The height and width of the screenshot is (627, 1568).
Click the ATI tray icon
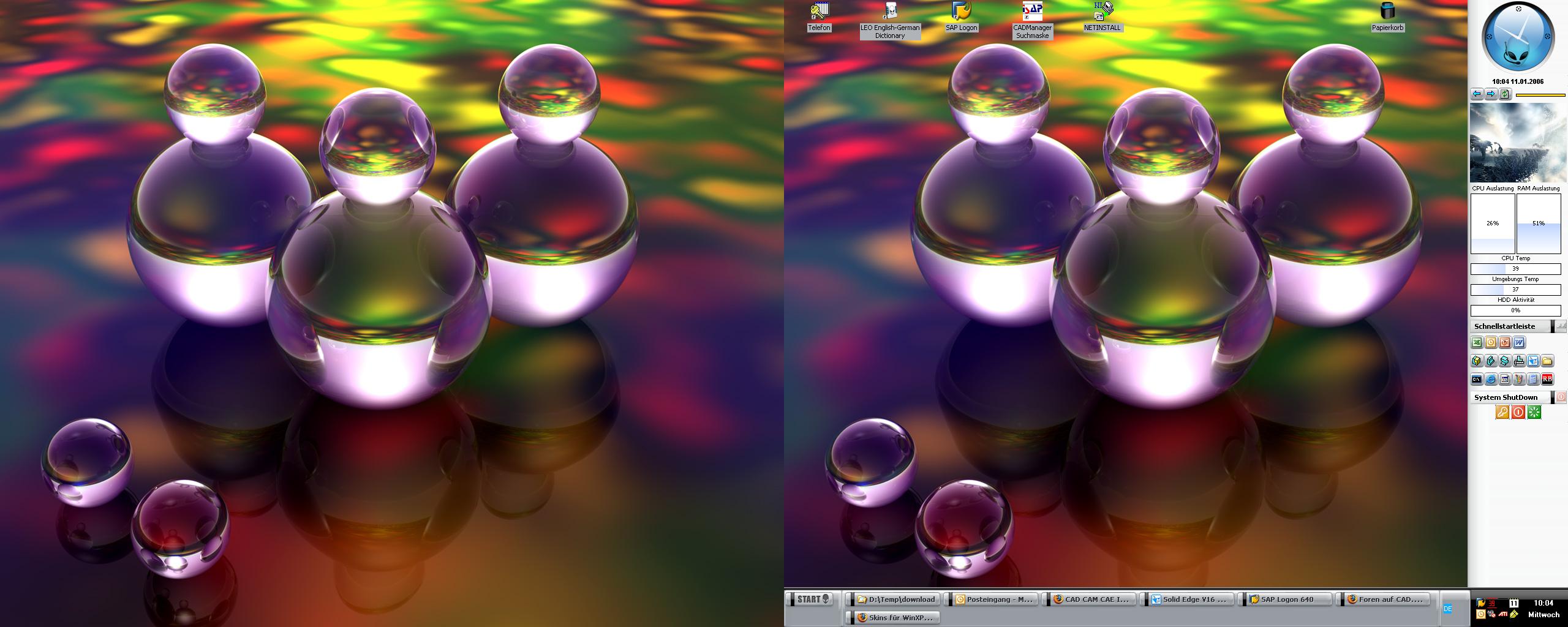pos(1502,614)
